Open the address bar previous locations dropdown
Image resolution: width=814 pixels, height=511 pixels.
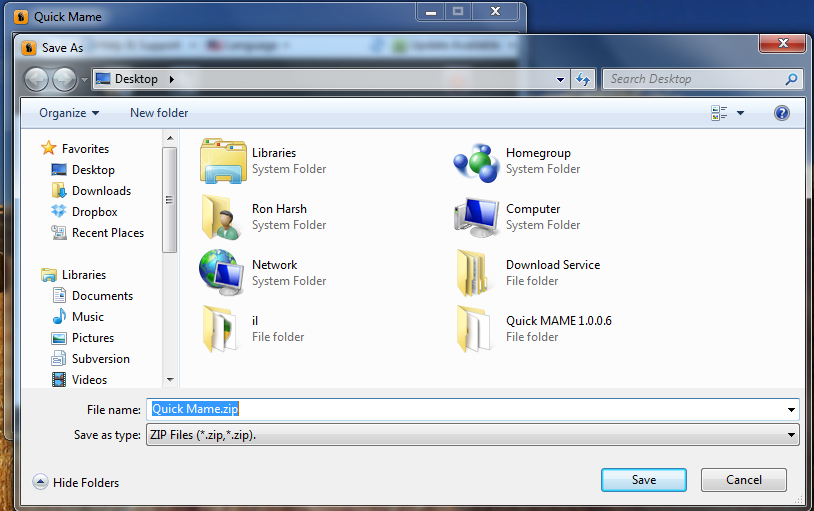pyautogui.click(x=560, y=79)
